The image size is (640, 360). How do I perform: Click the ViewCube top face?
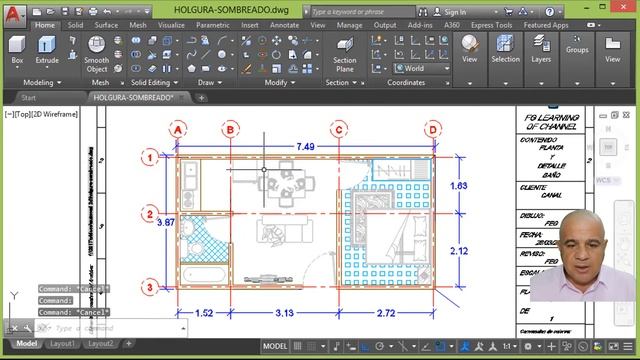click(608, 147)
